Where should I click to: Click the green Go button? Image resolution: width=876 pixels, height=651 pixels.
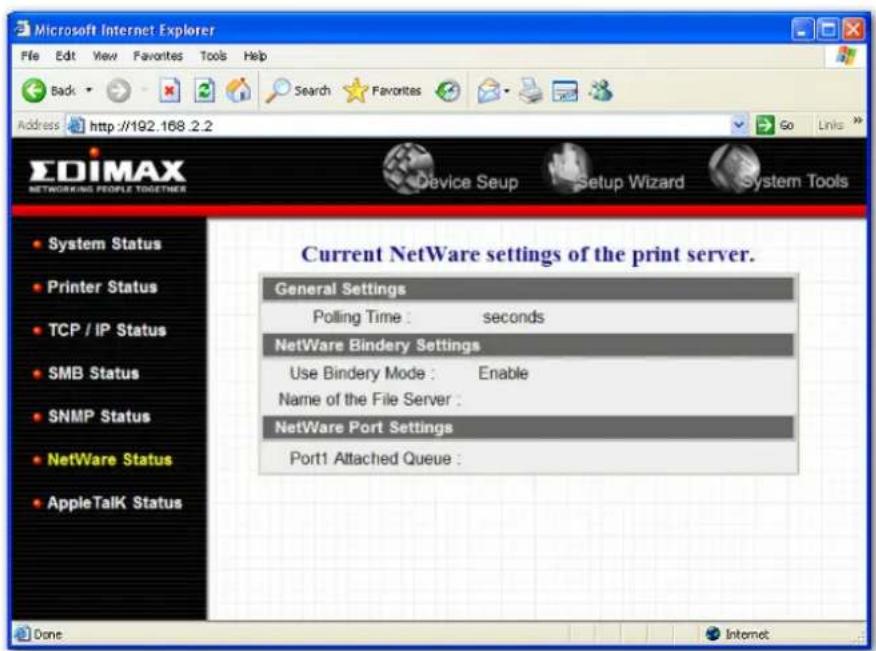click(774, 125)
